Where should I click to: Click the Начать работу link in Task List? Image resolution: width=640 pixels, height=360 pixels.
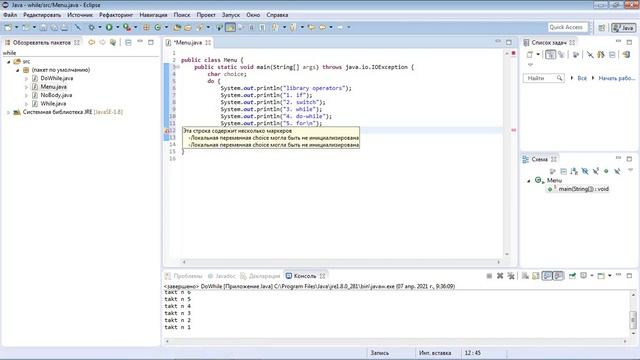[x=616, y=78]
